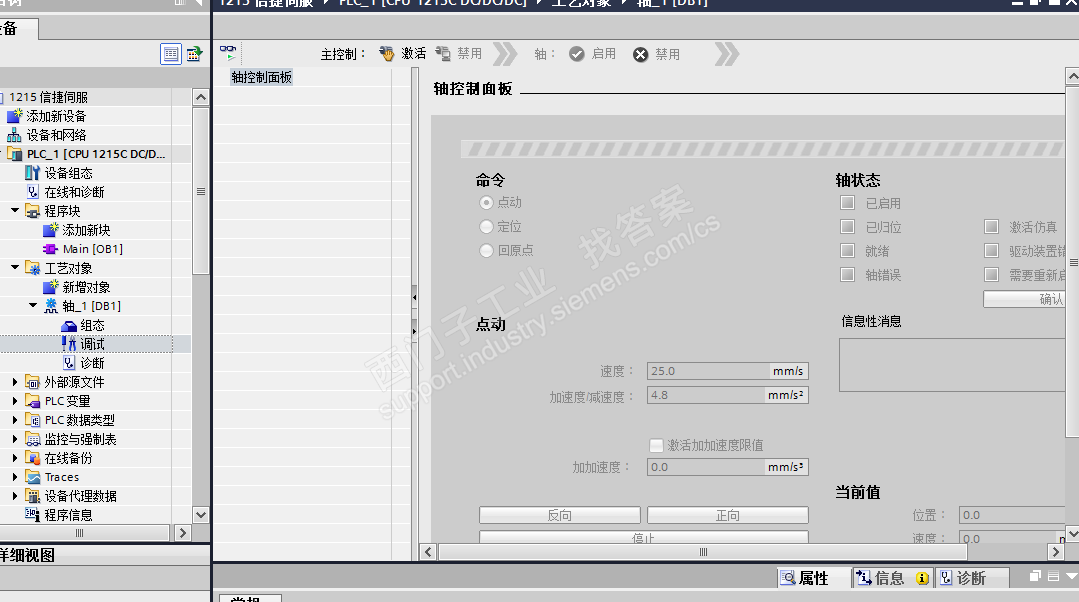Image resolution: width=1079 pixels, height=602 pixels.
Task: Expand the Traces node
Action: 15,477
